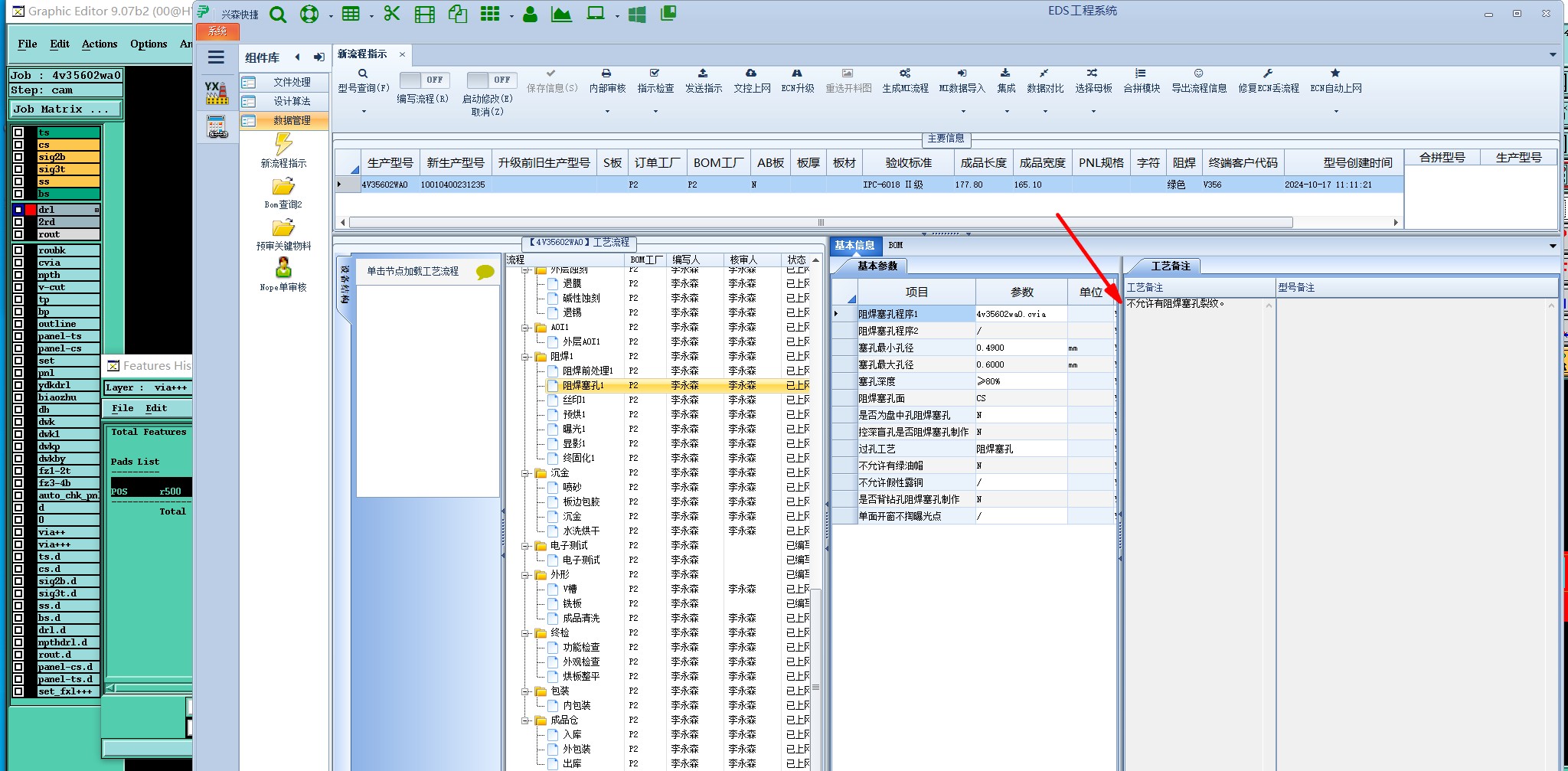This screenshot has height=771, width=1568.
Task: Open dropdown arrow under 型号查询(F)
Action: 364,112
